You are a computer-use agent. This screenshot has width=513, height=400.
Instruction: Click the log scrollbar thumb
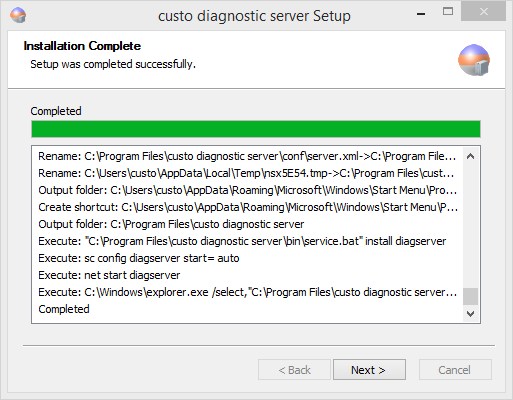click(470, 296)
